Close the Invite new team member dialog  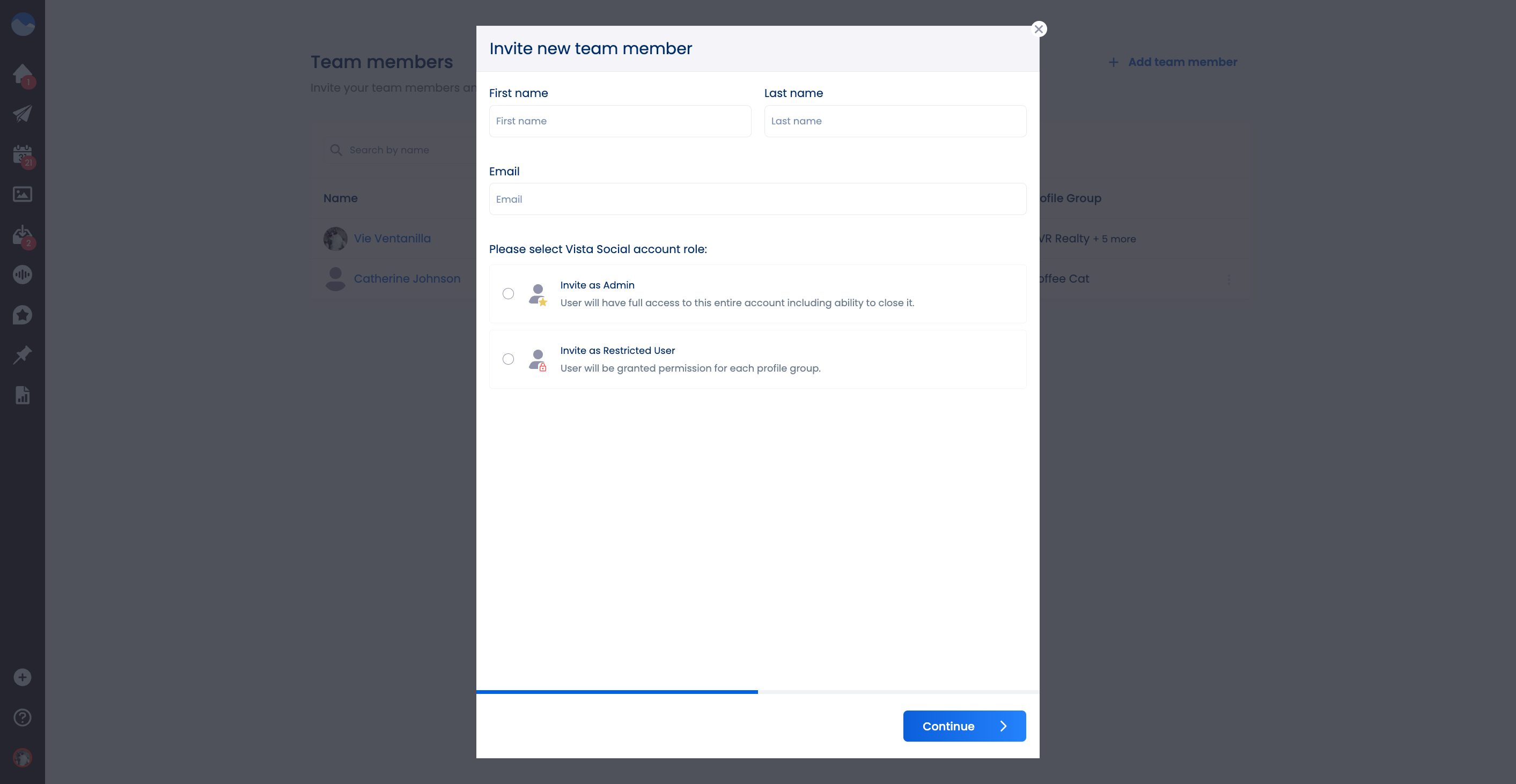(x=1039, y=28)
